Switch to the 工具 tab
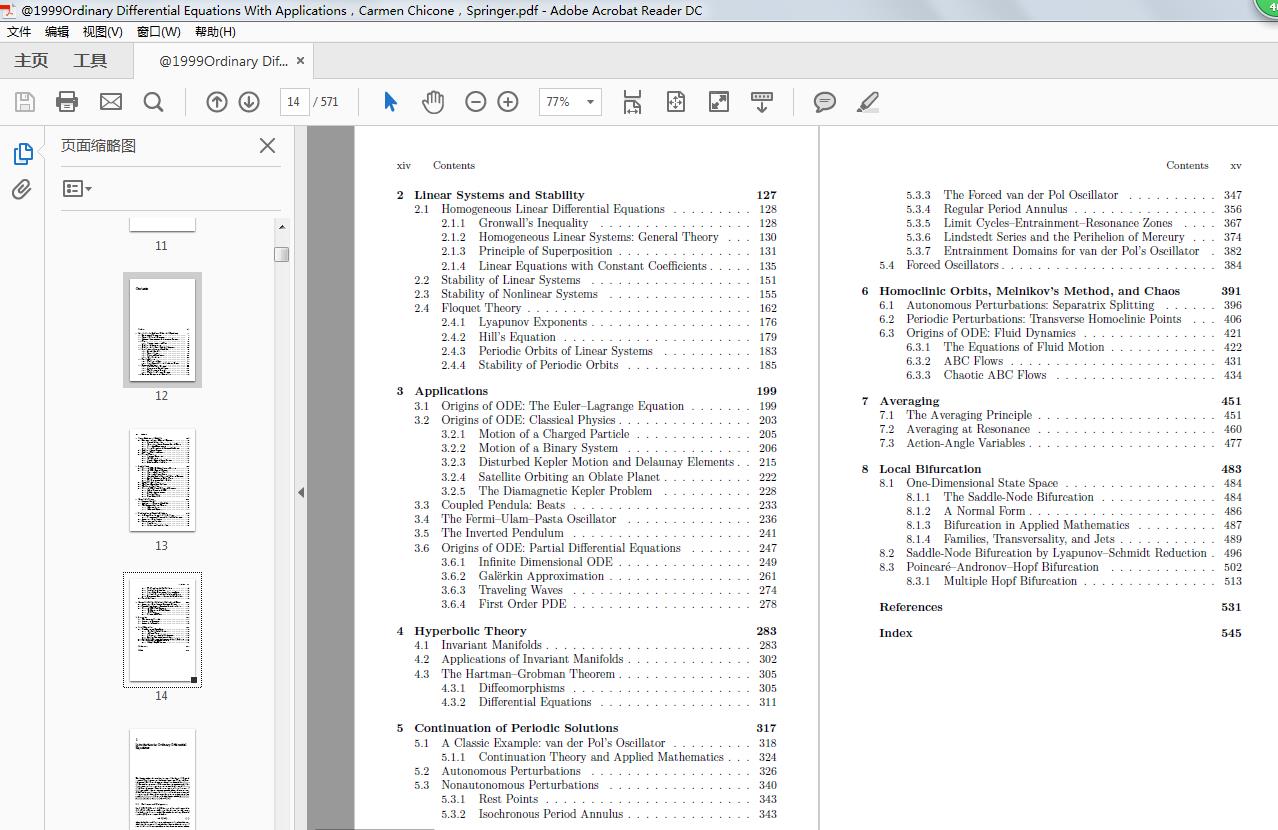The height and width of the screenshot is (830, 1278). (x=90, y=61)
